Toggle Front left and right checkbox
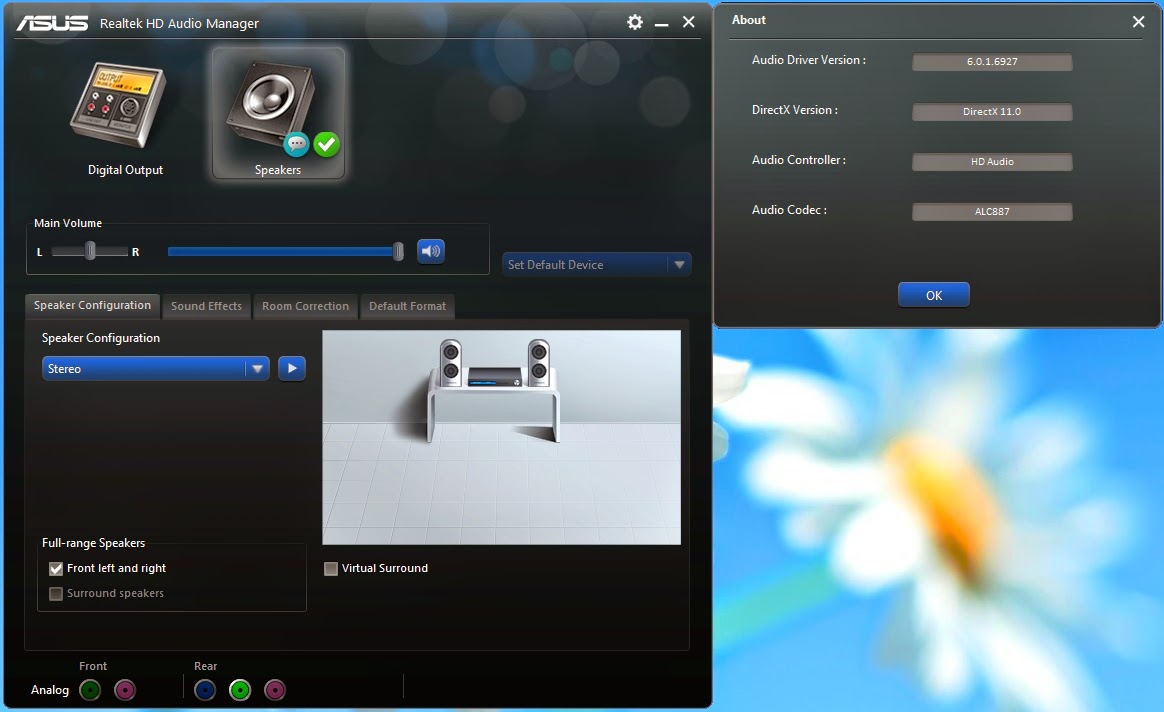Image resolution: width=1164 pixels, height=712 pixels. click(56, 569)
